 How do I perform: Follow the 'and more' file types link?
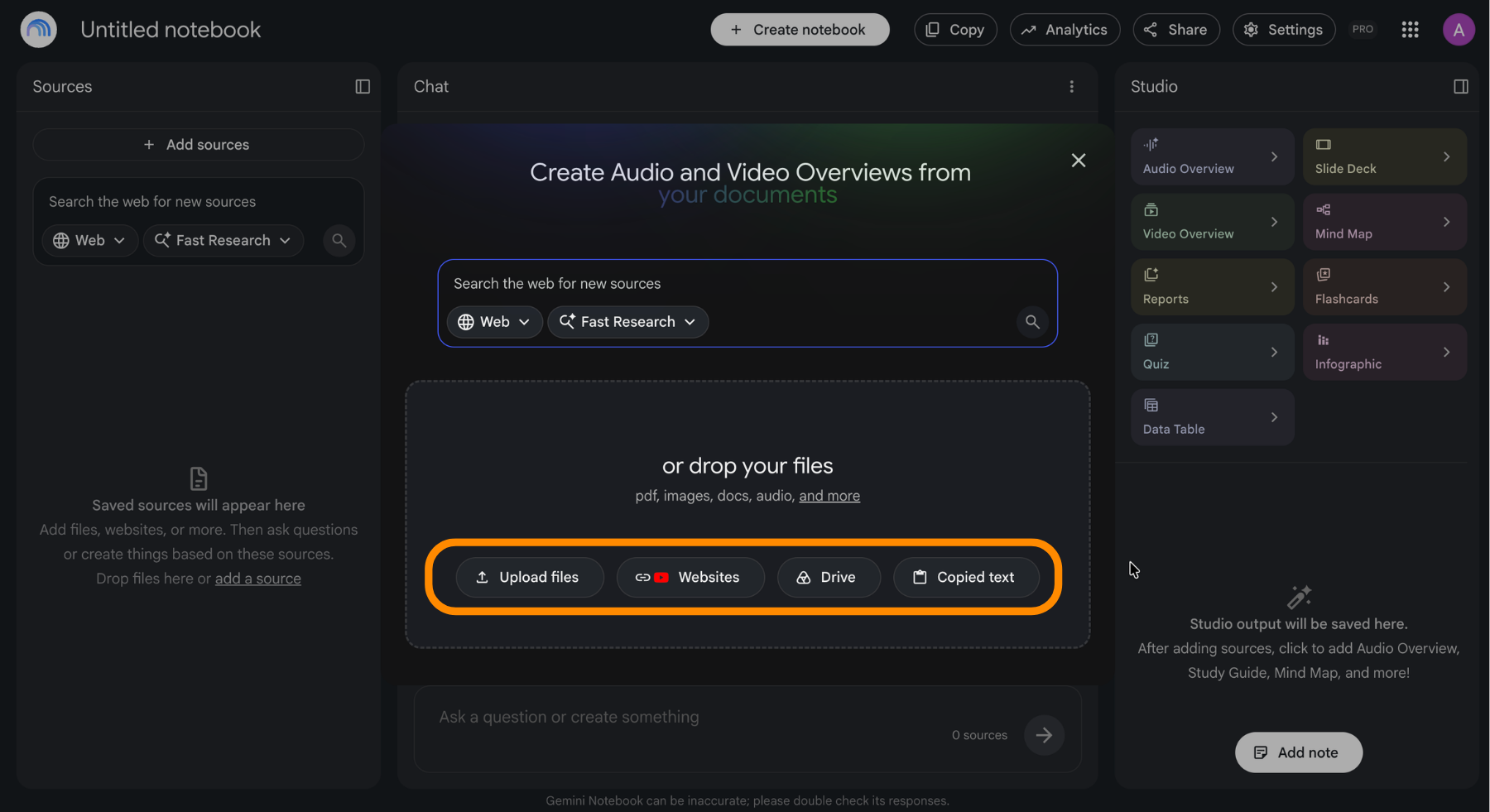829,496
